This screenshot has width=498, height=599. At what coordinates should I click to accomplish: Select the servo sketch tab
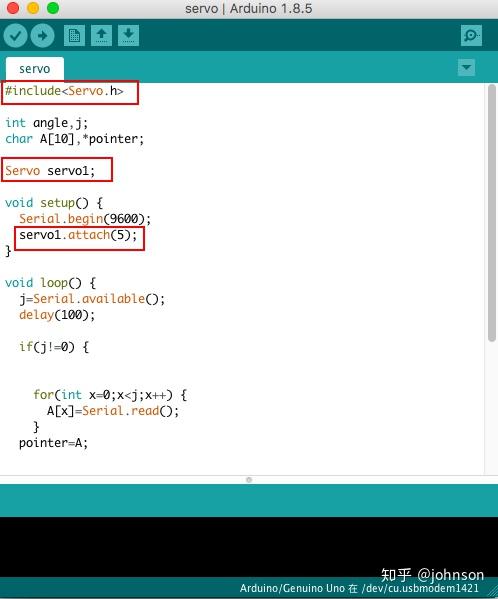pyautogui.click(x=35, y=69)
